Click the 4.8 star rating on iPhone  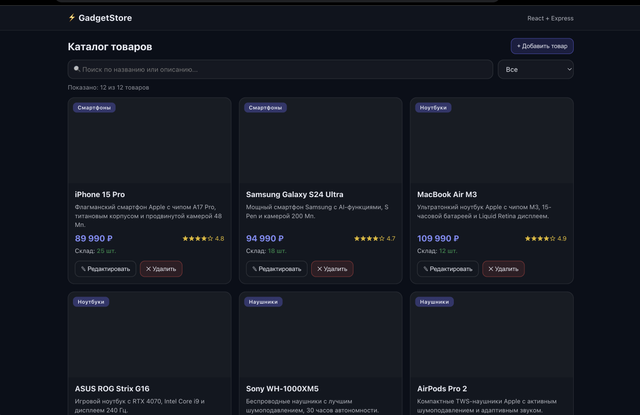pos(203,239)
